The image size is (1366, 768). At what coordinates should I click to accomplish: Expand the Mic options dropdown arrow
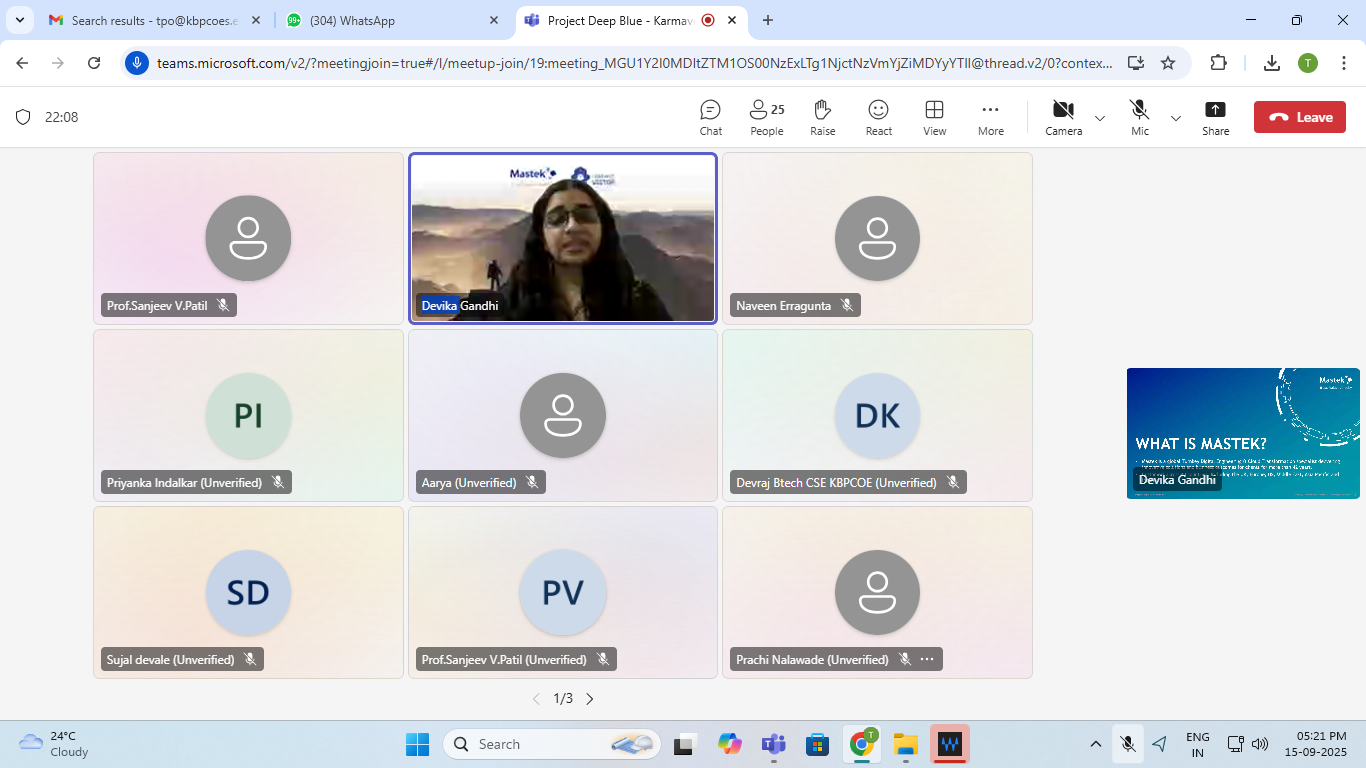pos(1176,118)
